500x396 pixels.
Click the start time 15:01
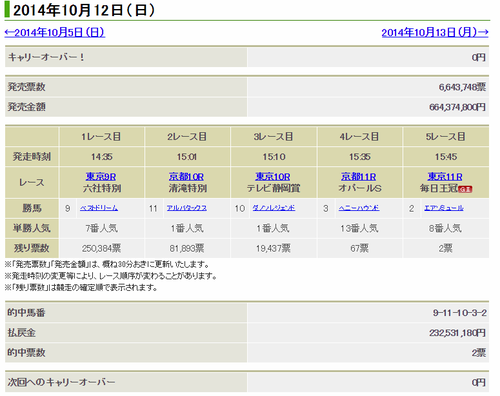pos(187,157)
